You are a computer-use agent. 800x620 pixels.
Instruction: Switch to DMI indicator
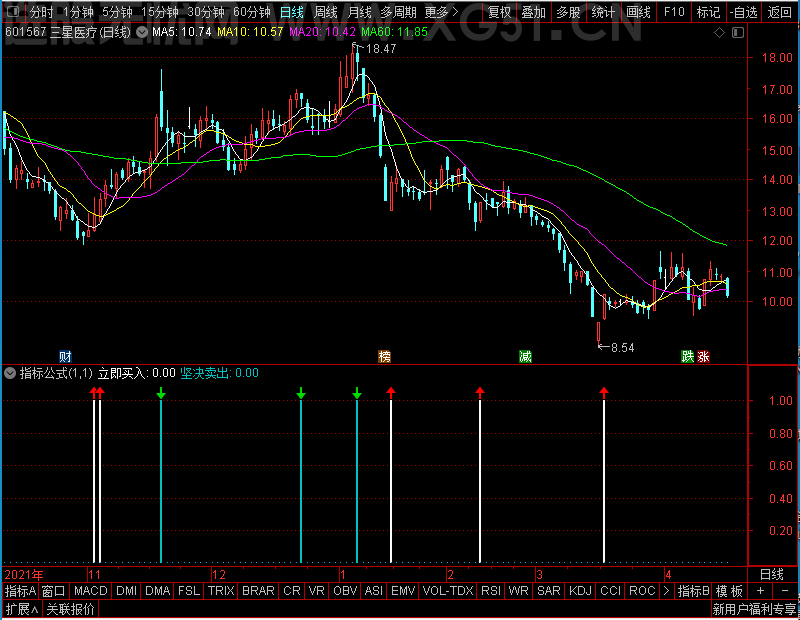coord(127,591)
